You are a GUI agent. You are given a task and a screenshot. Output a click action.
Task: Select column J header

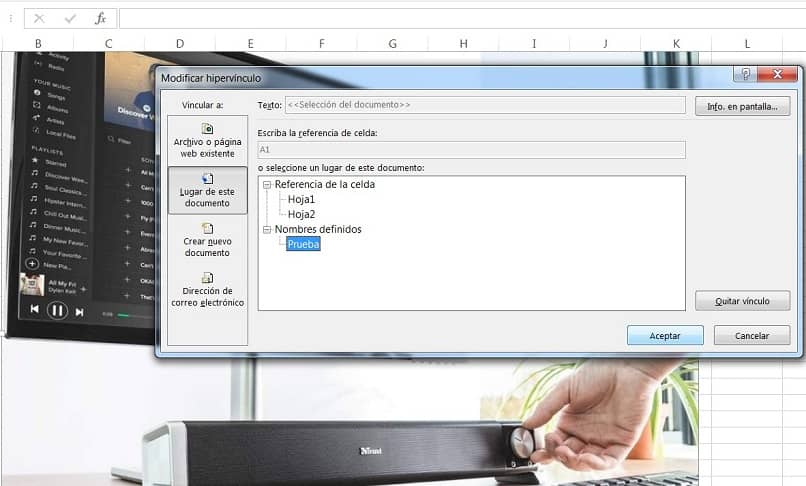click(605, 44)
